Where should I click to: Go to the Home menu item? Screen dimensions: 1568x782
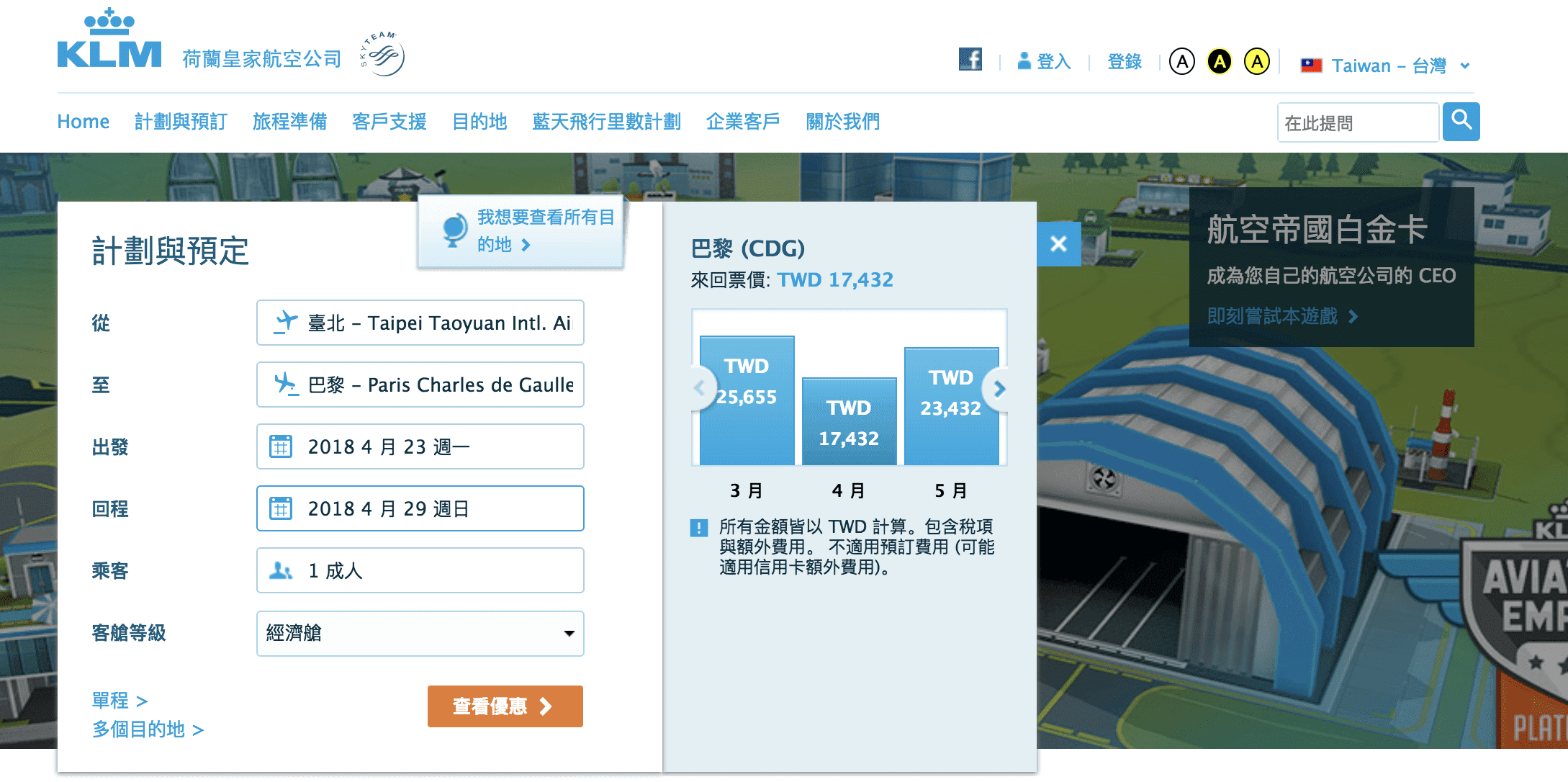tap(84, 122)
